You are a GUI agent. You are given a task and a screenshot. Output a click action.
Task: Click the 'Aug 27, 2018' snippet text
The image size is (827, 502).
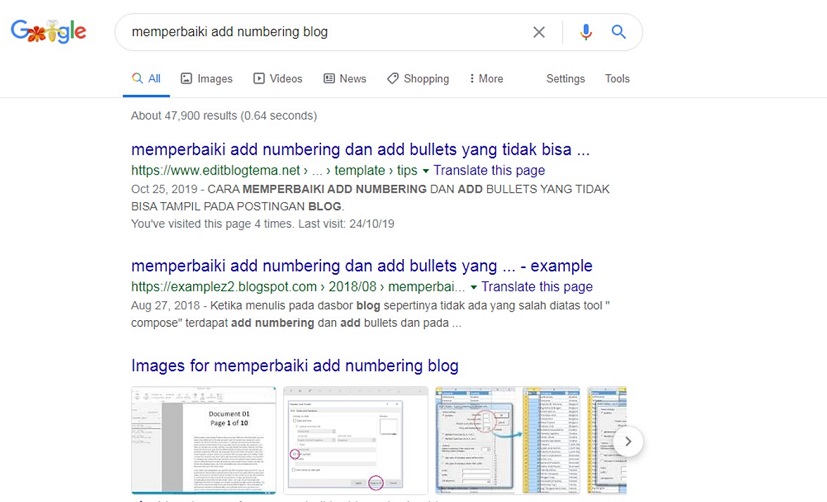[x=166, y=305]
